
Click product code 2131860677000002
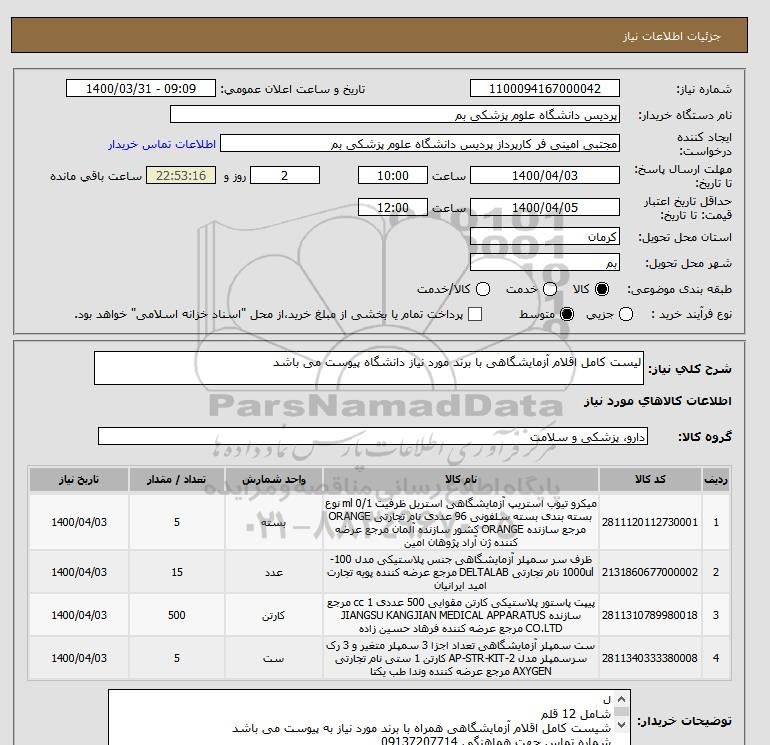click(650, 572)
